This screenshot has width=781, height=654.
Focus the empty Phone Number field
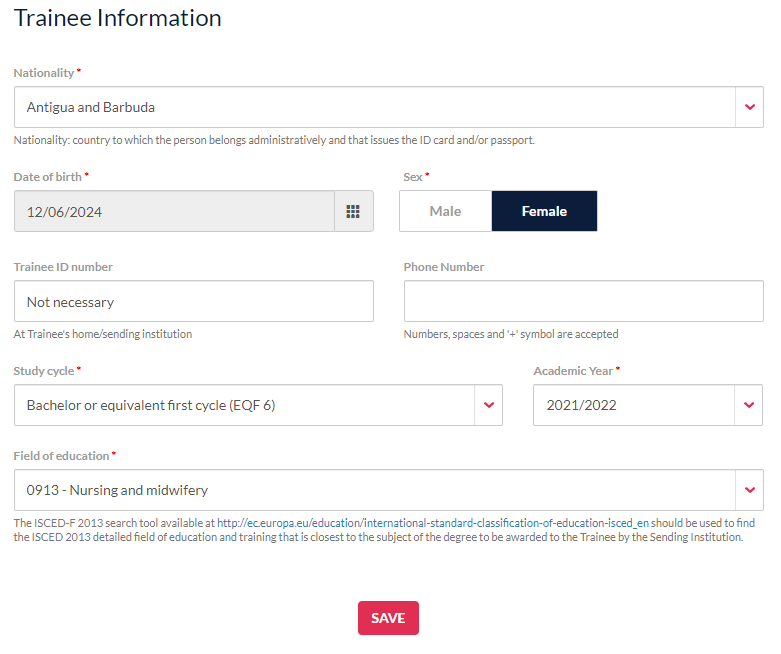(x=583, y=301)
